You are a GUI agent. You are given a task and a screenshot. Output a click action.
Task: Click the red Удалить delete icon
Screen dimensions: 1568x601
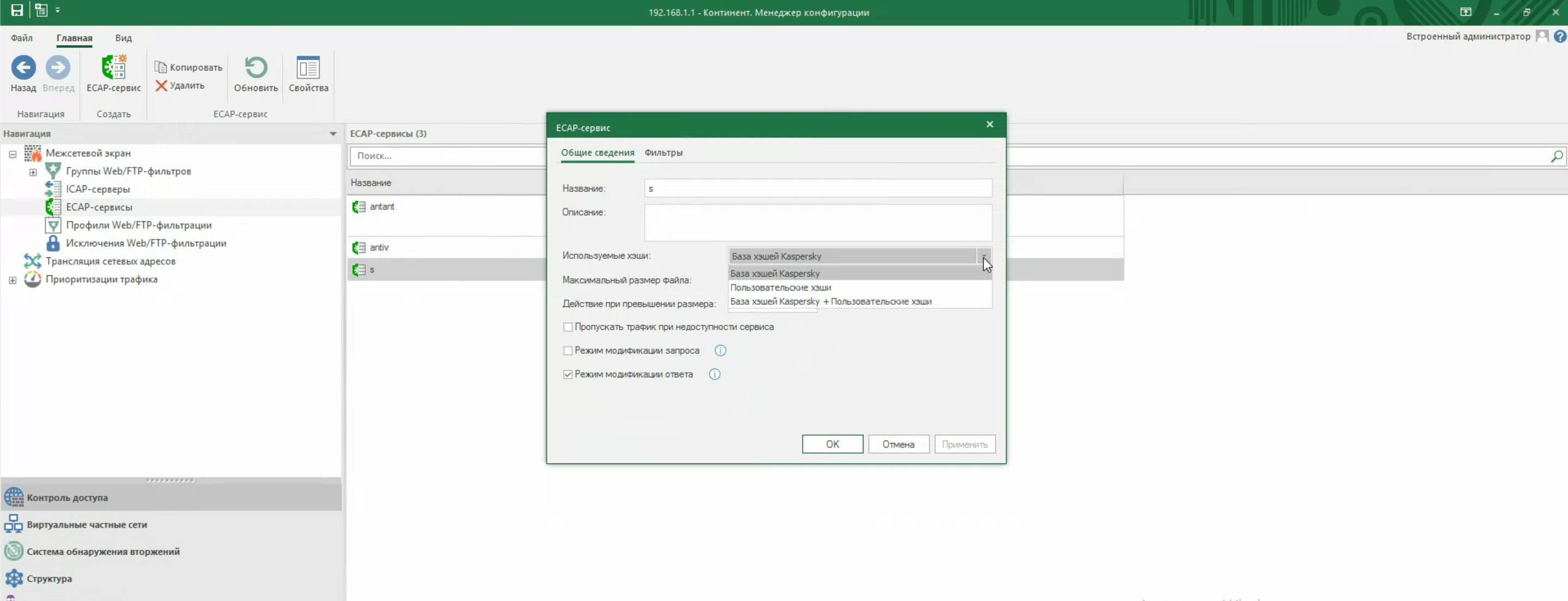(x=161, y=86)
